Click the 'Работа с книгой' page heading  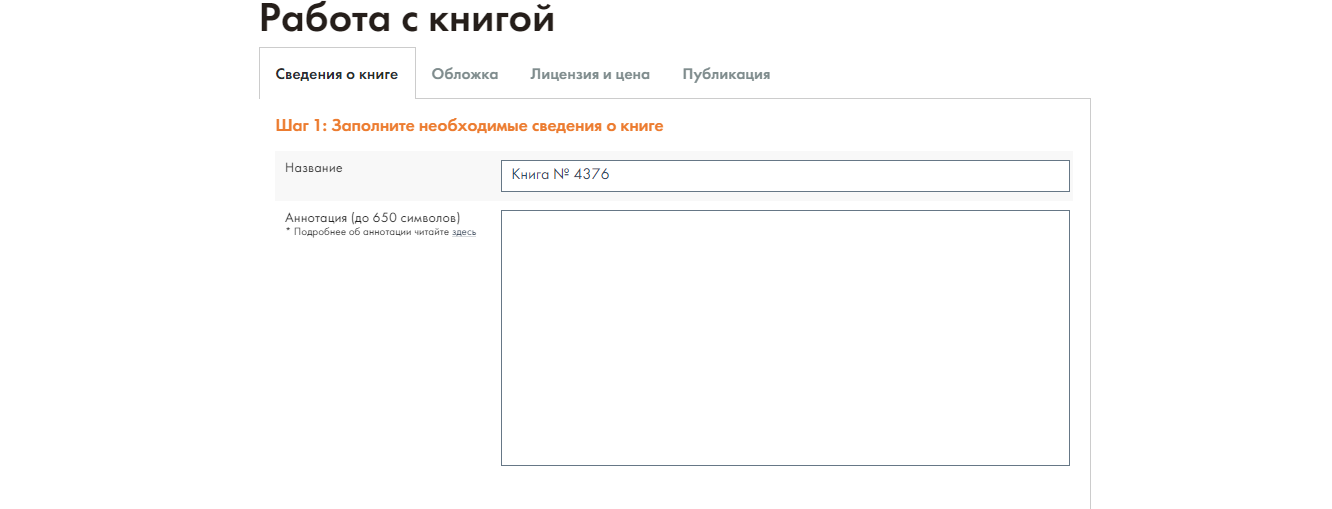click(x=406, y=19)
